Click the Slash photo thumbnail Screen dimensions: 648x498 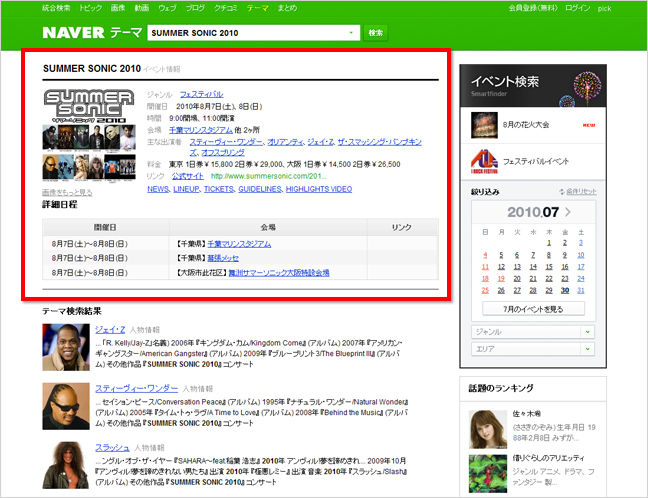pos(66,465)
